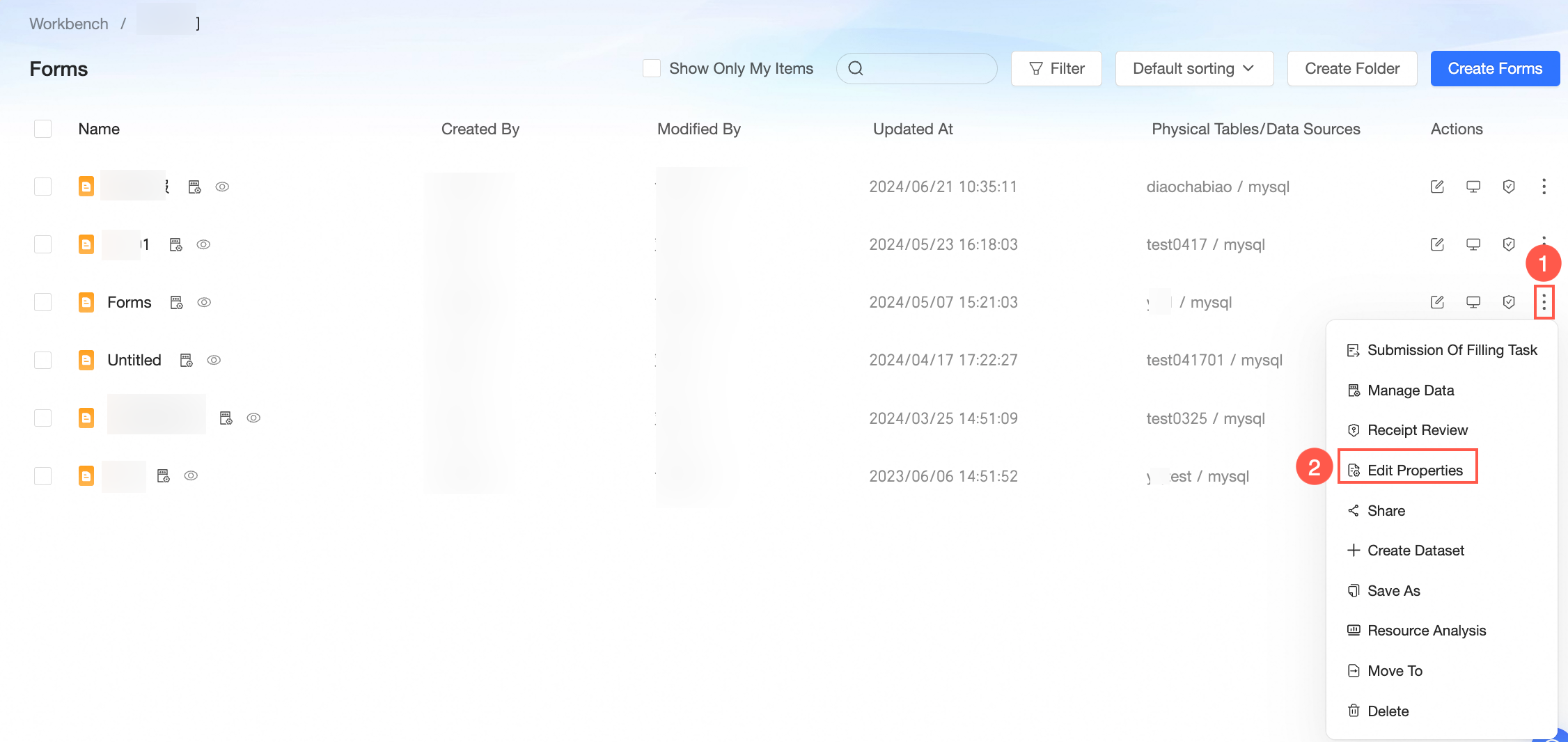Click the Filter button
This screenshot has height=742, width=1568.
[1056, 68]
